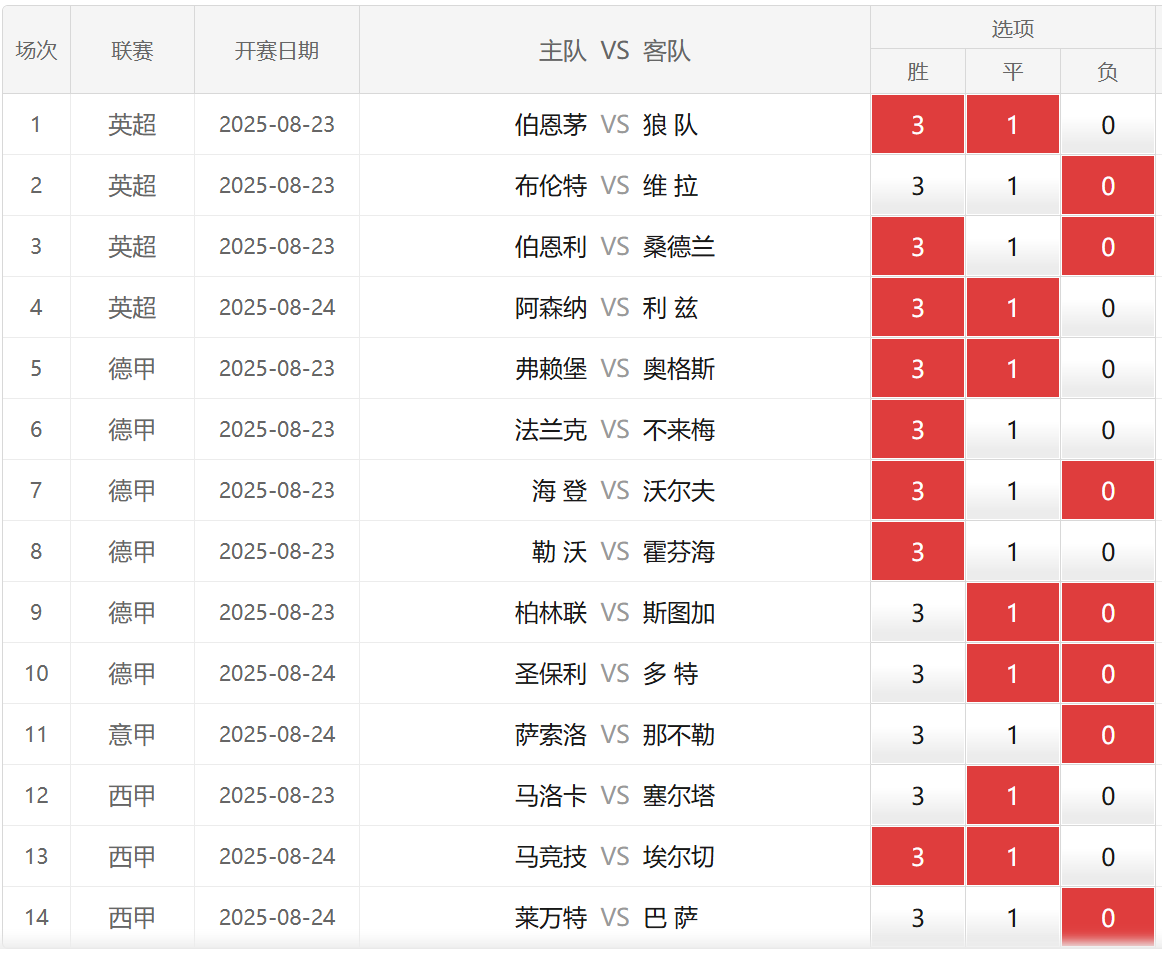This screenshot has height=954, width=1162.
Task: Select loss option 0 for 弗赖堡 VS 奥格斯
Action: click(x=1107, y=368)
